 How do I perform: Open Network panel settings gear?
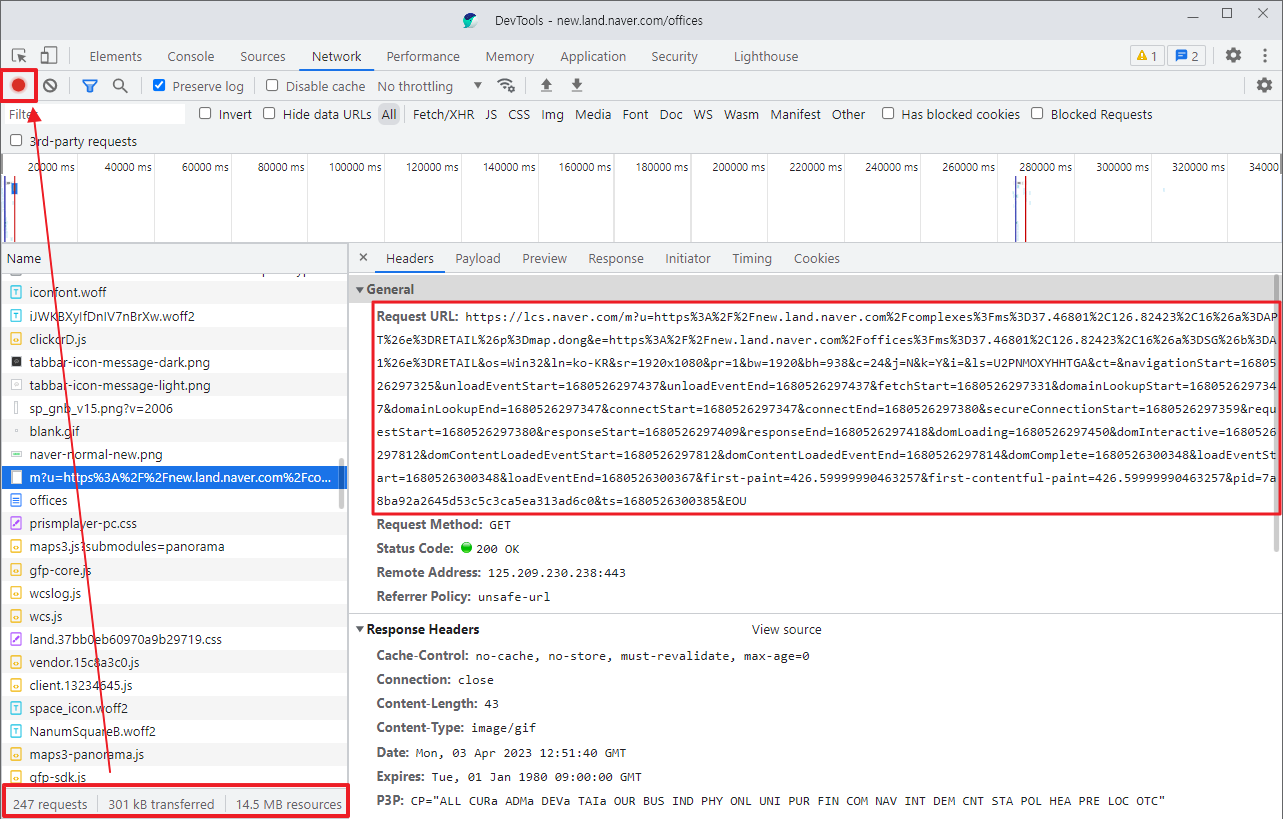click(1264, 86)
